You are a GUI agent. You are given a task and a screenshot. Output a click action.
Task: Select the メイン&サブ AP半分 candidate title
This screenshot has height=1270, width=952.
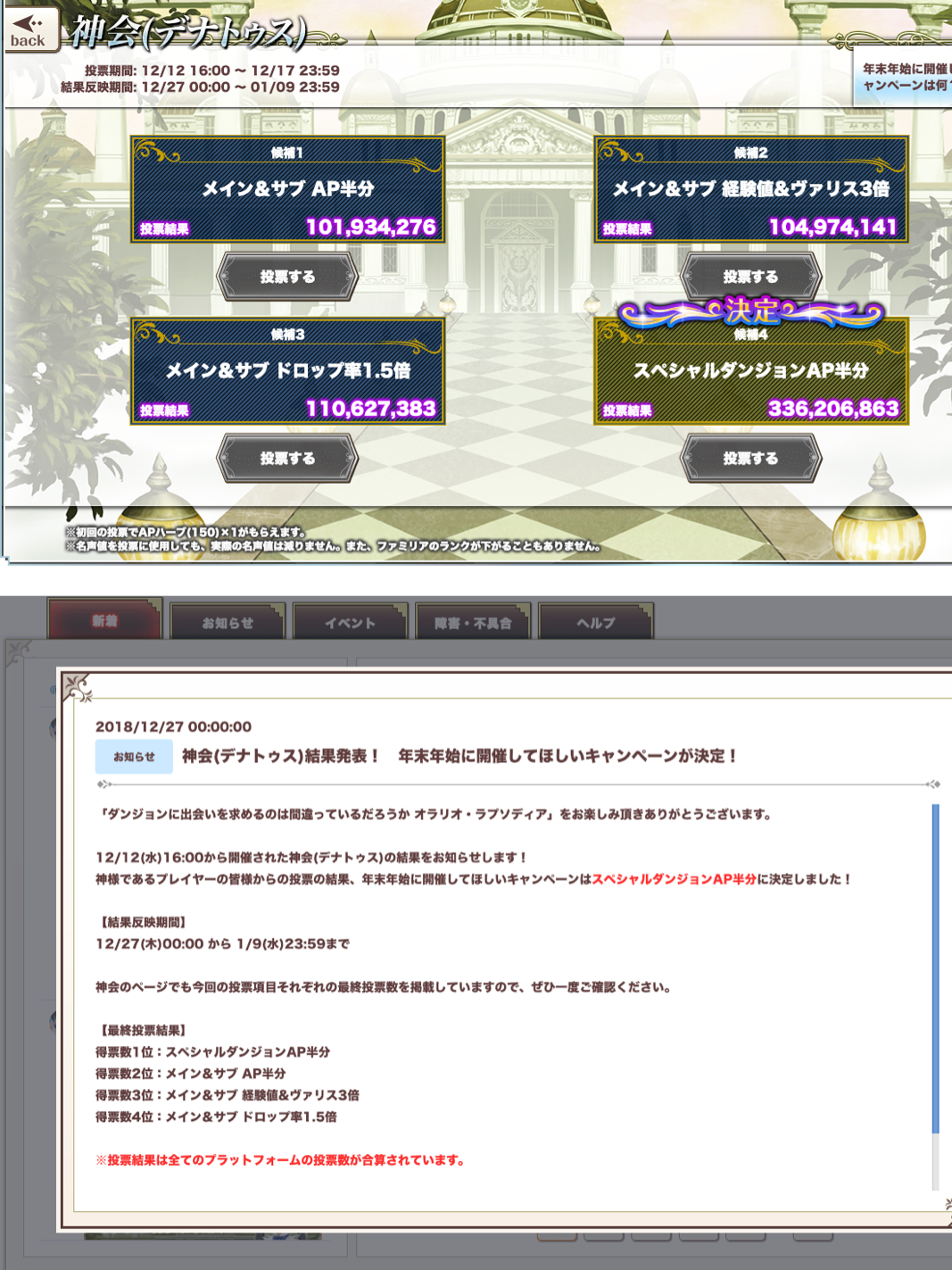pyautogui.click(x=287, y=189)
